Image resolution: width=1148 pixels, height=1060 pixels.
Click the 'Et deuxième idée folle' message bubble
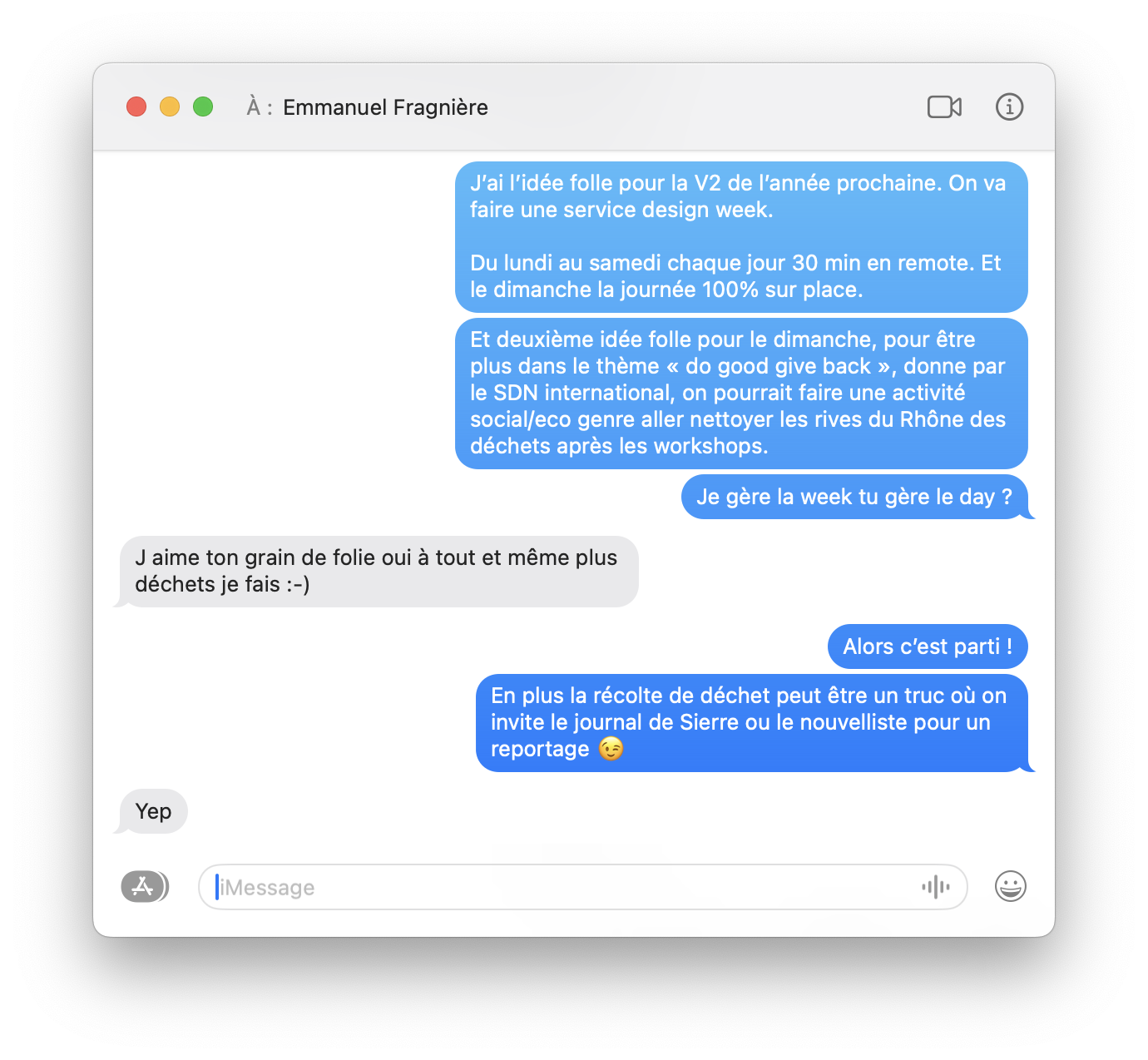coord(741,394)
